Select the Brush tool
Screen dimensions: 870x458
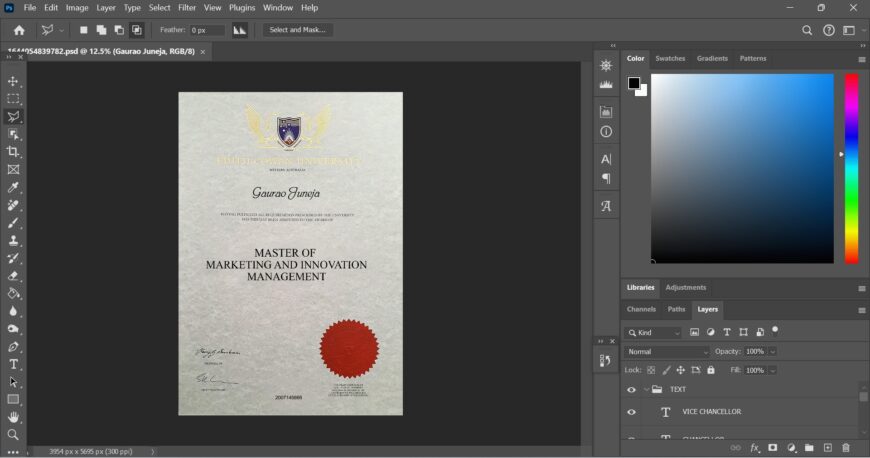tap(13, 223)
